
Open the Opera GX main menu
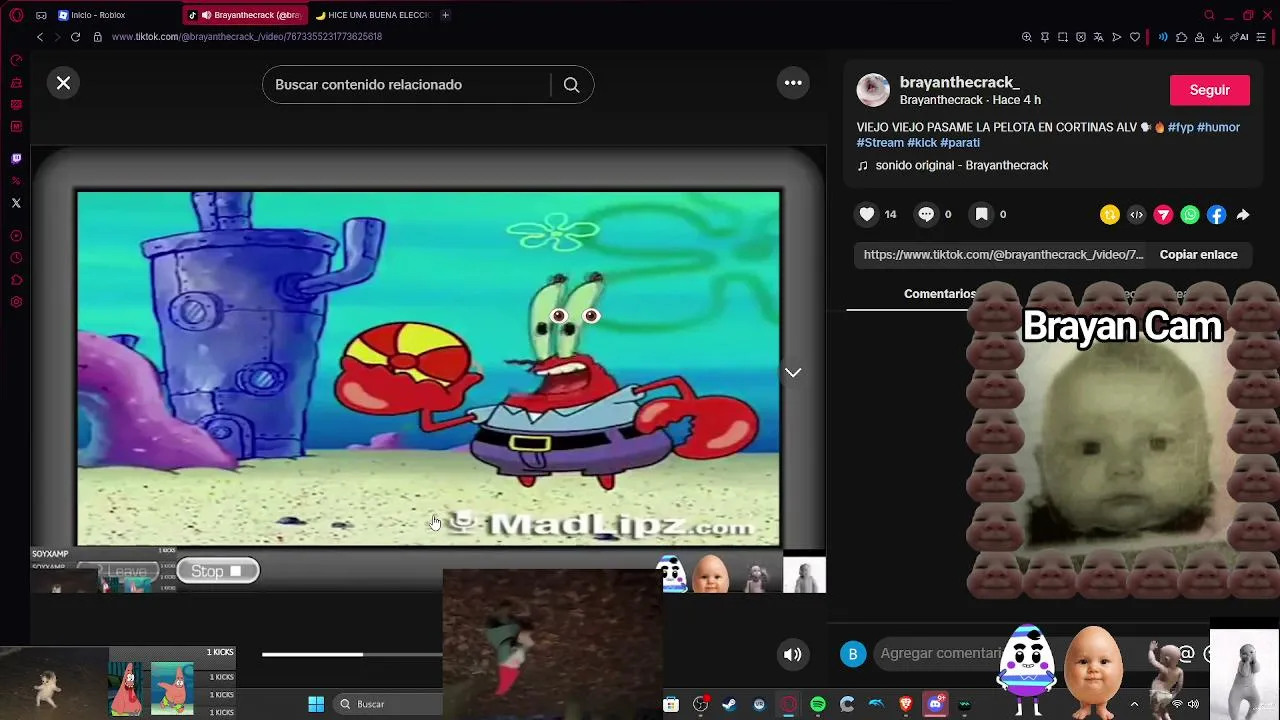pyautogui.click(x=15, y=15)
